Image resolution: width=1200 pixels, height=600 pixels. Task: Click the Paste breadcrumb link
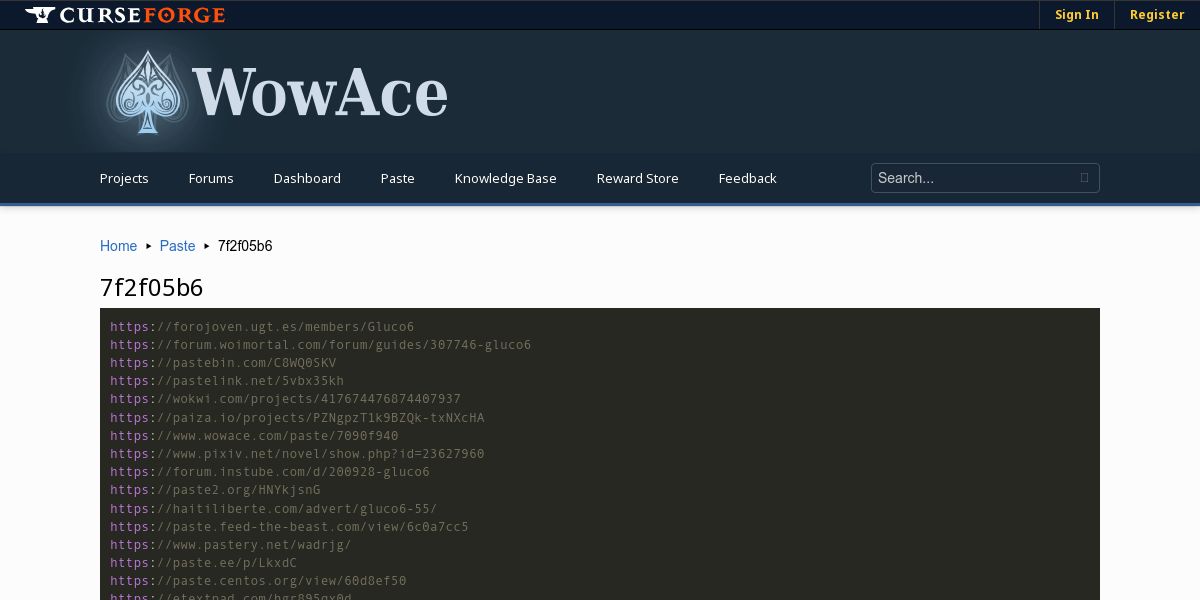(x=177, y=246)
